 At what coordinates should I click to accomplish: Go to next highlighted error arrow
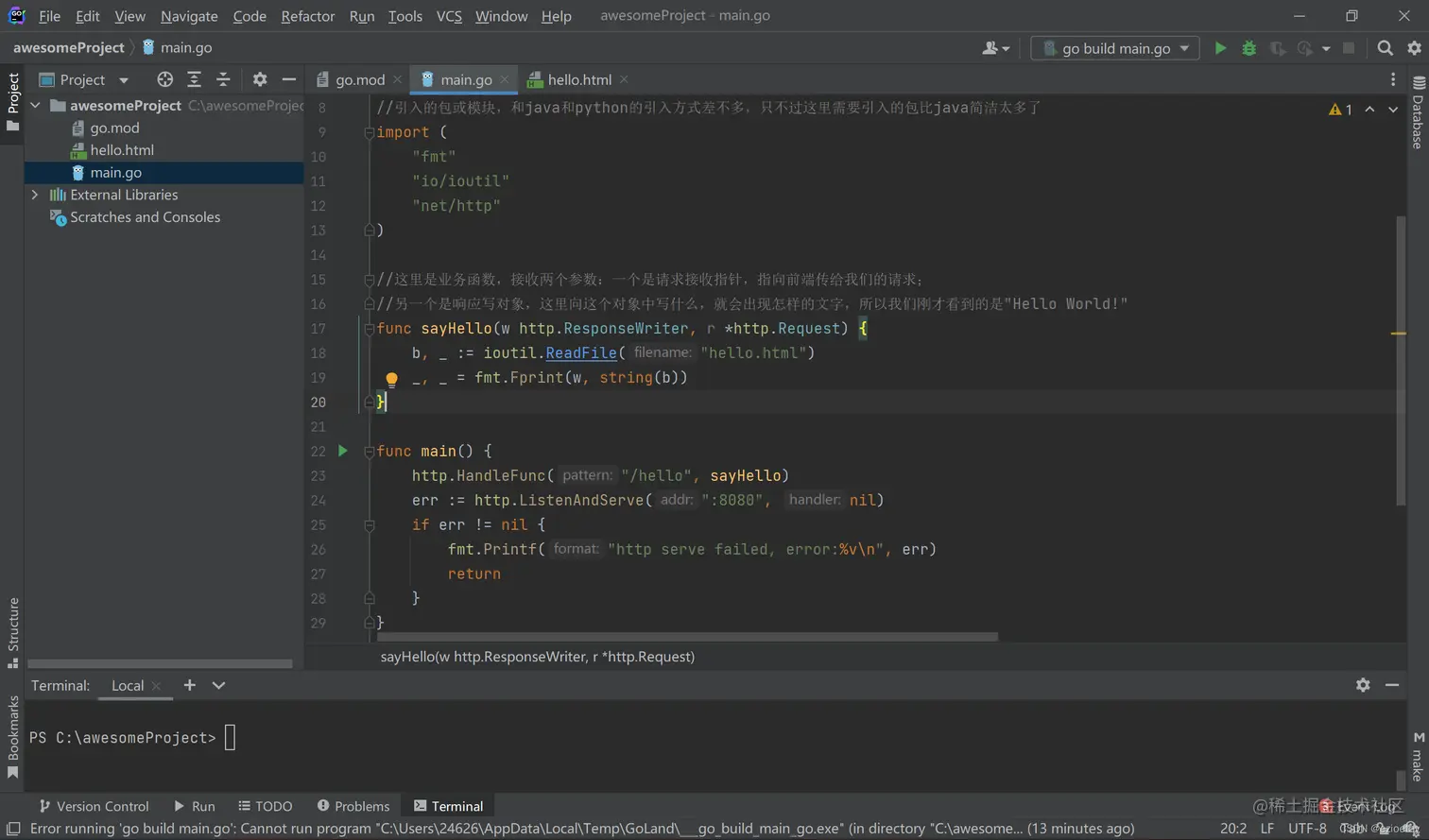point(1393,110)
